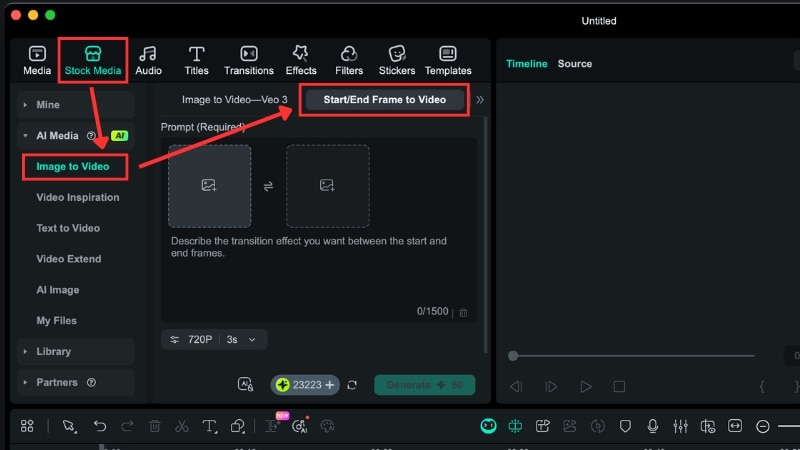Select Image to Video in sidebar
Screen dimensions: 800x450
click(x=72, y=166)
